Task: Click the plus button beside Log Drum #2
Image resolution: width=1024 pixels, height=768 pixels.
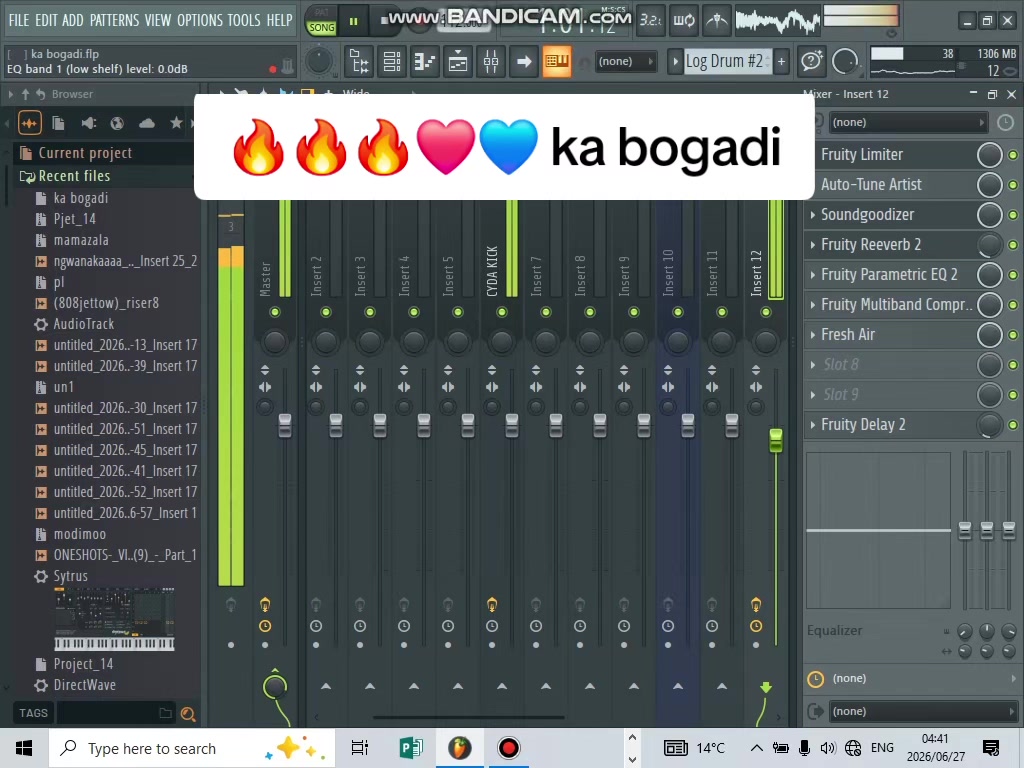Action: 781,62
